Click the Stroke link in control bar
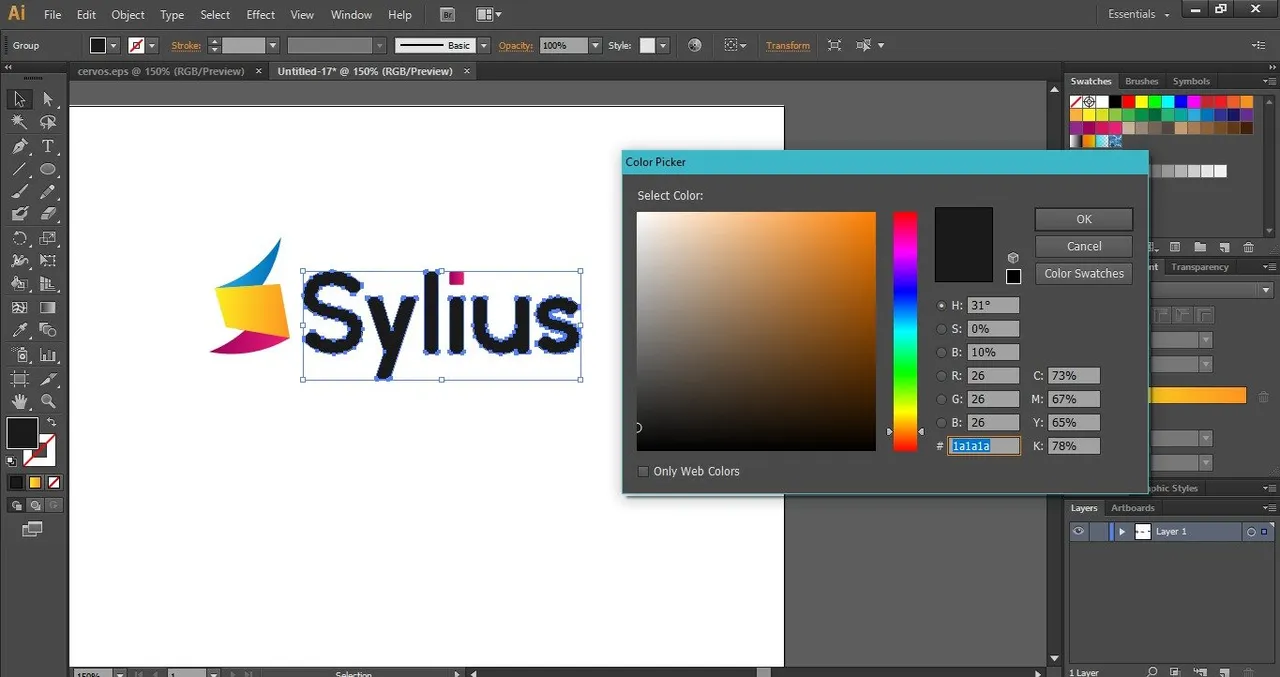Viewport: 1280px width, 677px height. click(186, 45)
